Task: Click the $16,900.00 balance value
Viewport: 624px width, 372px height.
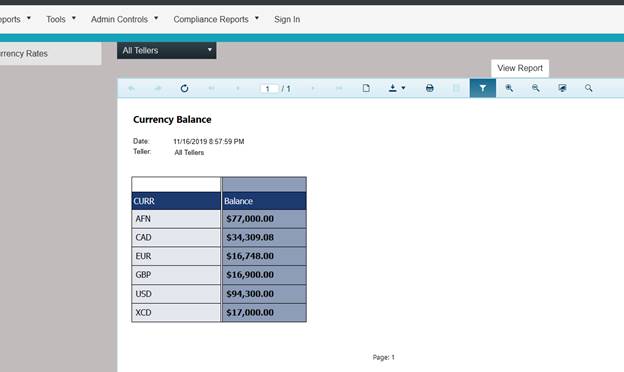Action: coord(250,275)
